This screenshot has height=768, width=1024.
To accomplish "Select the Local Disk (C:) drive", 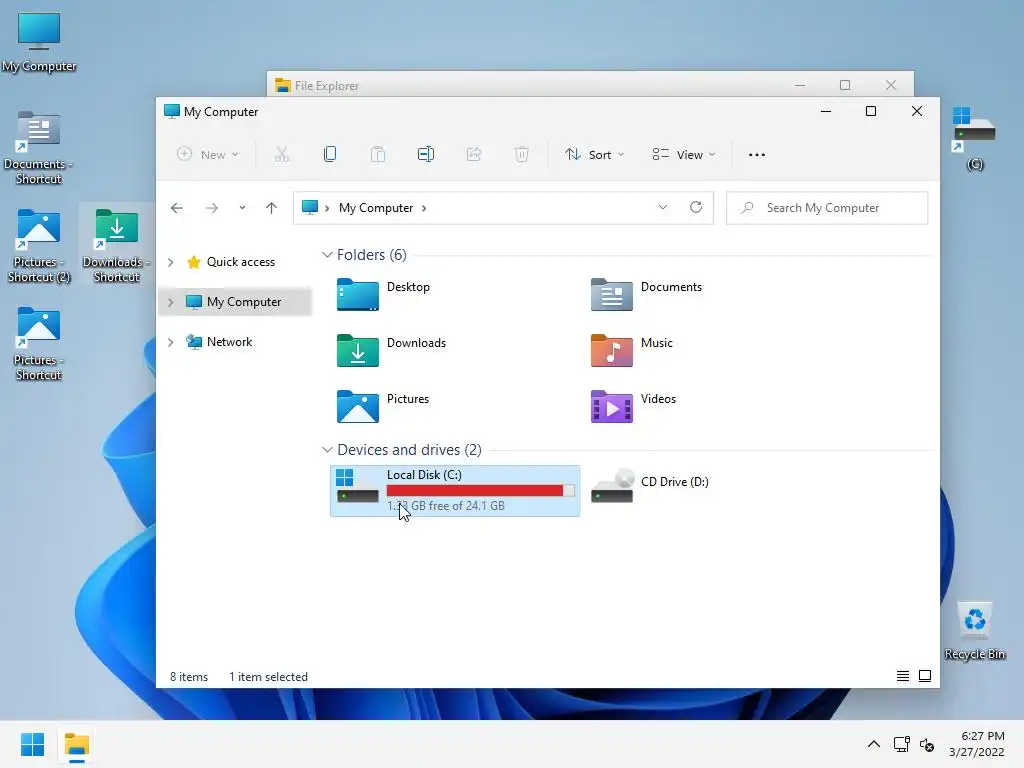I will (x=455, y=490).
